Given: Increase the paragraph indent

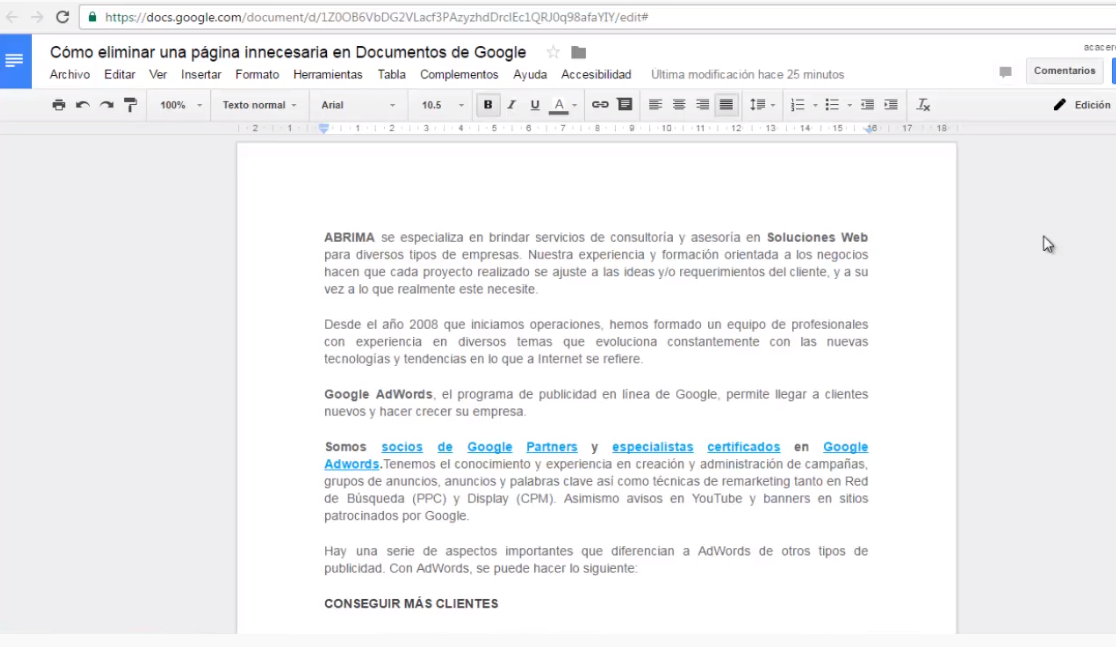Looking at the screenshot, I should pos(890,105).
